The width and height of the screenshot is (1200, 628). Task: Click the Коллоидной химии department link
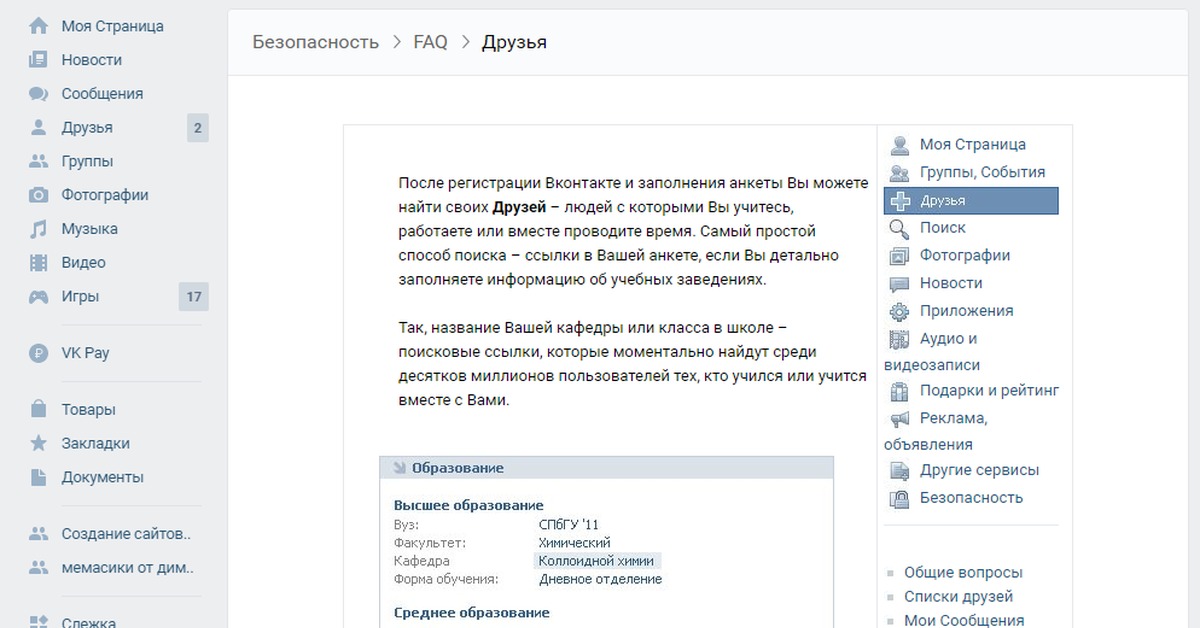(x=596, y=561)
